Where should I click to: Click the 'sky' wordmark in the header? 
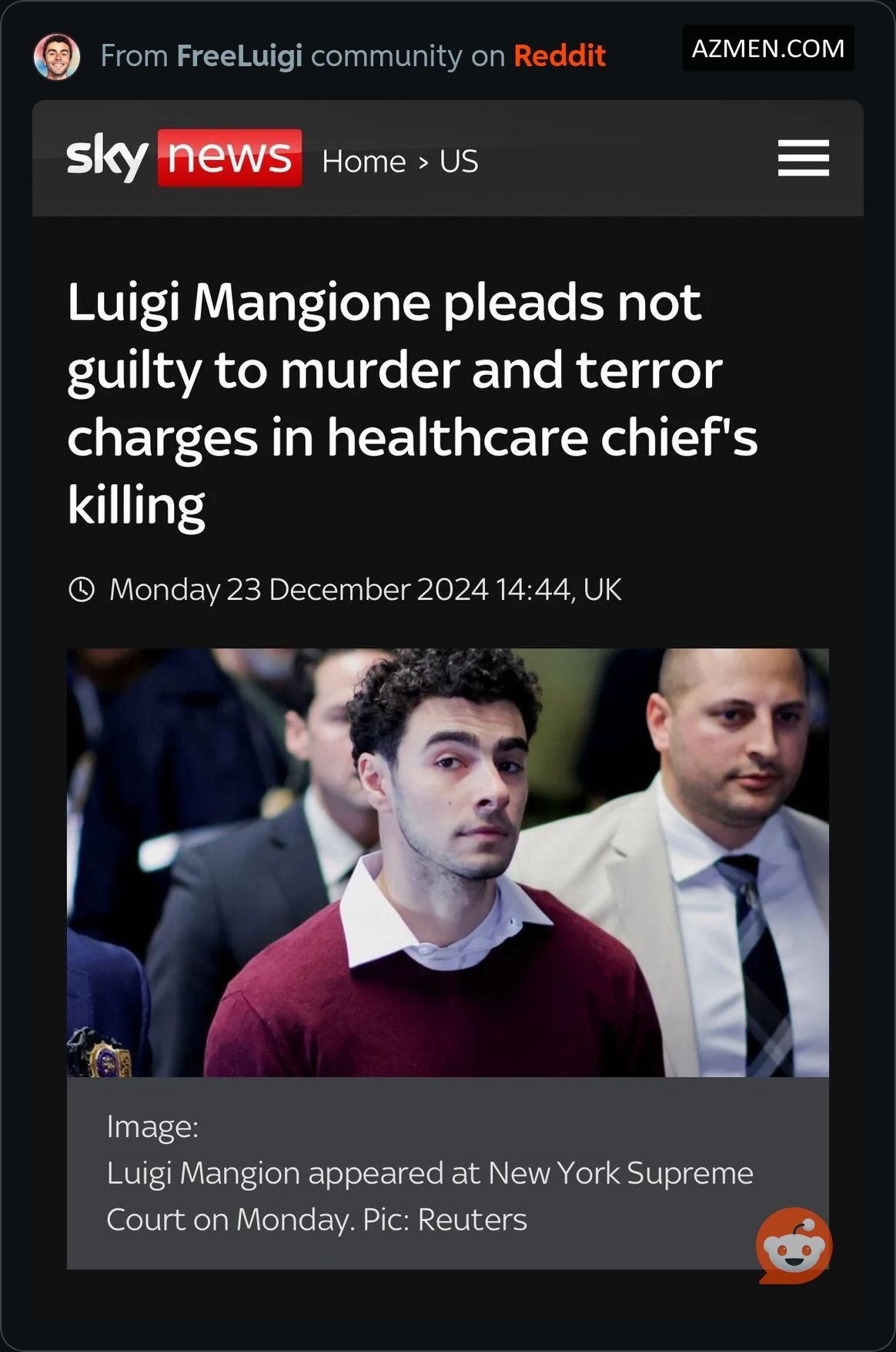coord(107,158)
